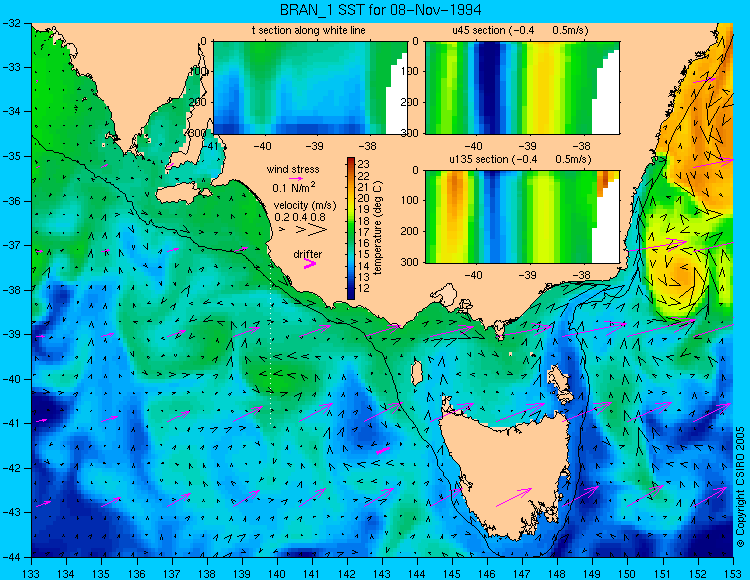Screen dimensions: 750x580
Task: Click the dark red top of temperature colorbar
Action: (351, 161)
